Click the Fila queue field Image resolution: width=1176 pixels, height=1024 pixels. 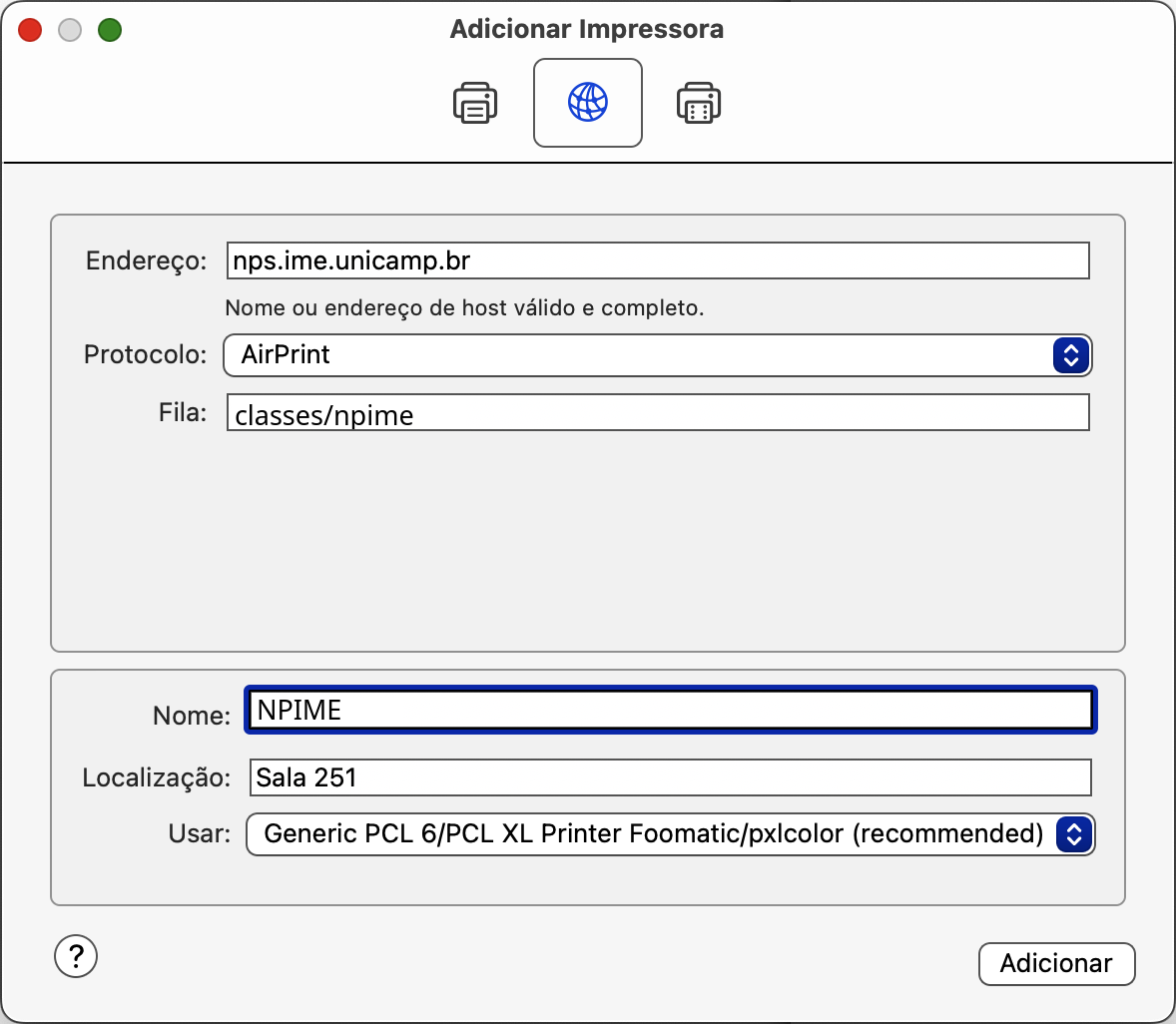[x=658, y=412]
